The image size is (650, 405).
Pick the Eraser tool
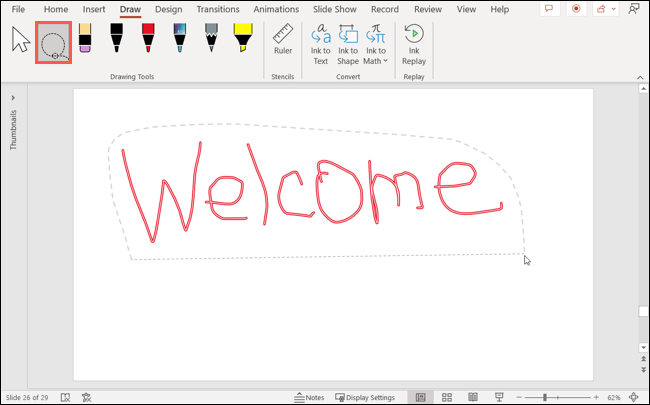click(85, 38)
